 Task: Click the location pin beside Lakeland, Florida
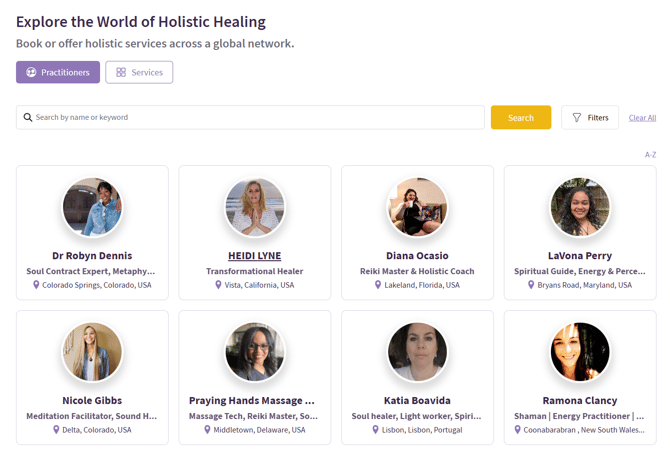point(378,285)
